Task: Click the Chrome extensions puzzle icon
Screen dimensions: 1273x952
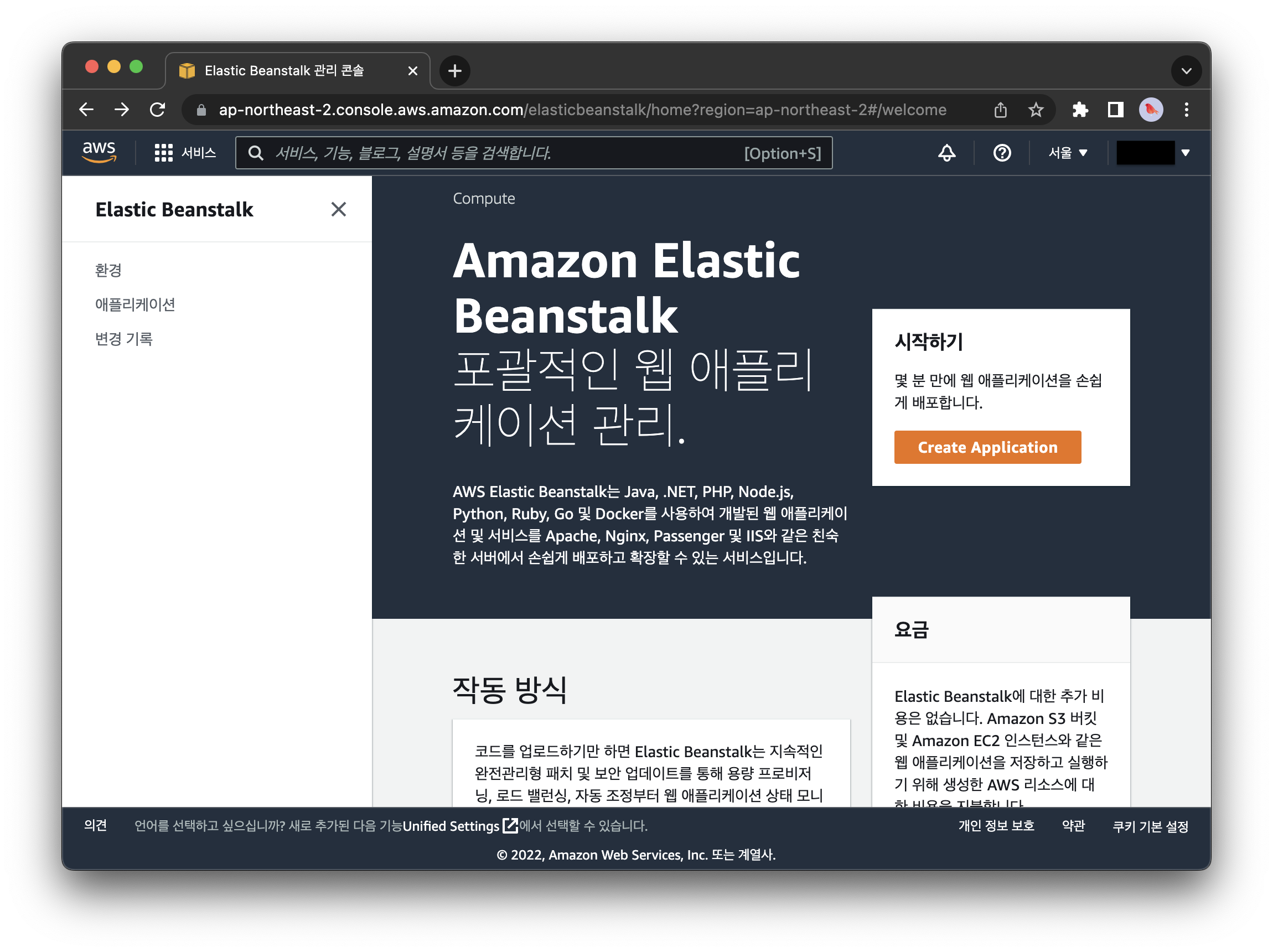Action: [1080, 110]
